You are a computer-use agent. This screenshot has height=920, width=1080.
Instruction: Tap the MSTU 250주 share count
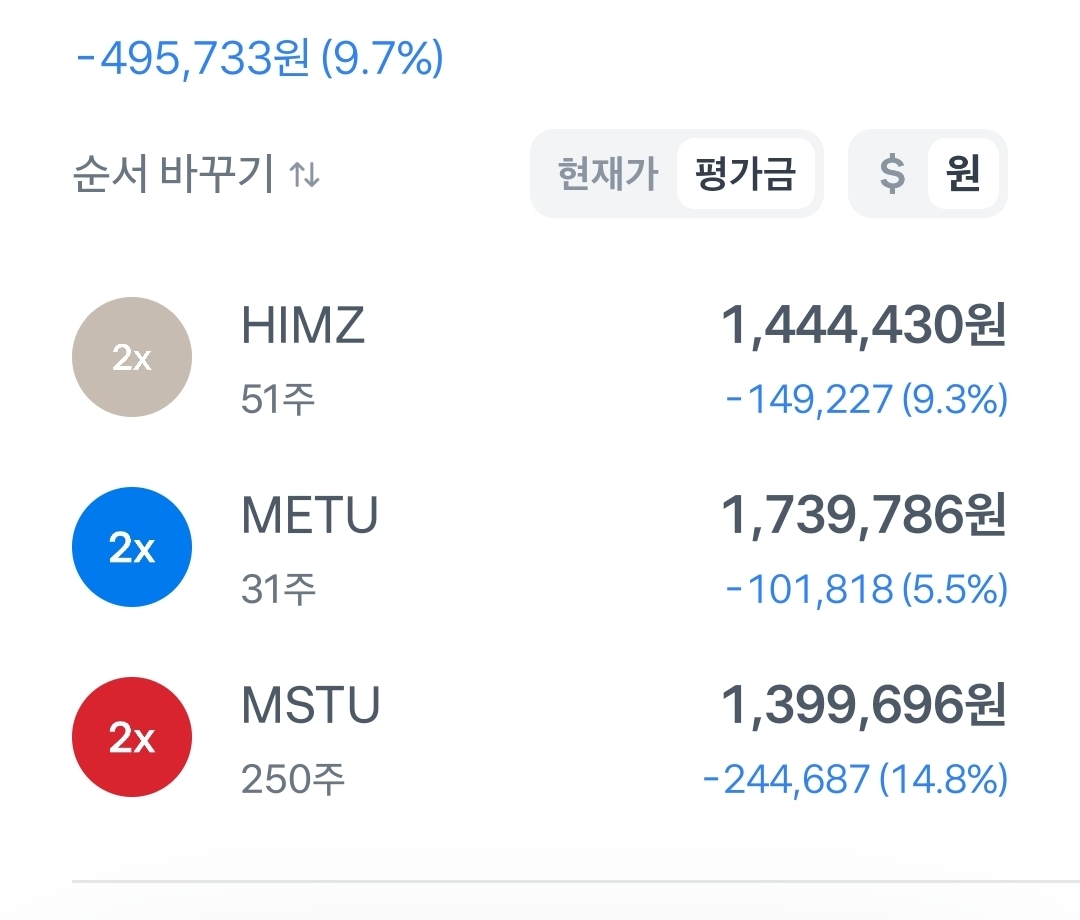click(x=293, y=780)
